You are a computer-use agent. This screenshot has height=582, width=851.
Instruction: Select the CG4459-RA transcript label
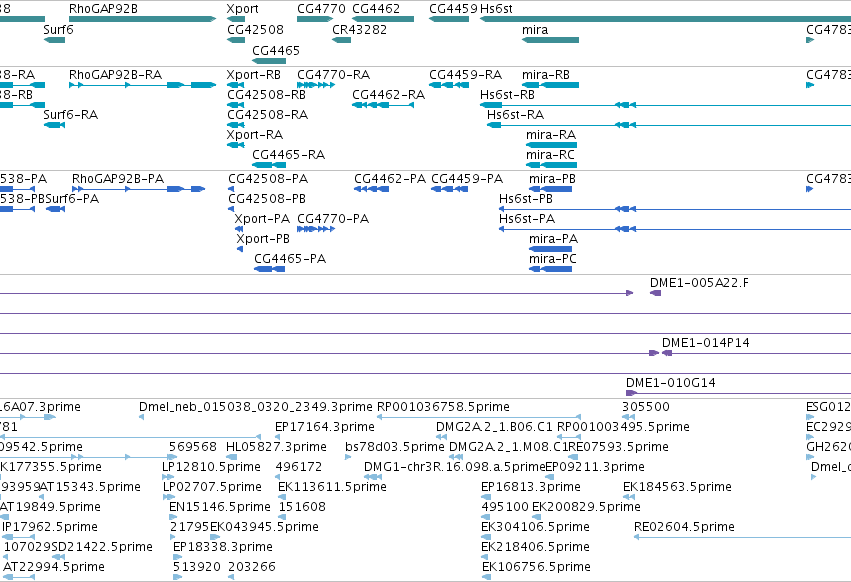coord(466,74)
